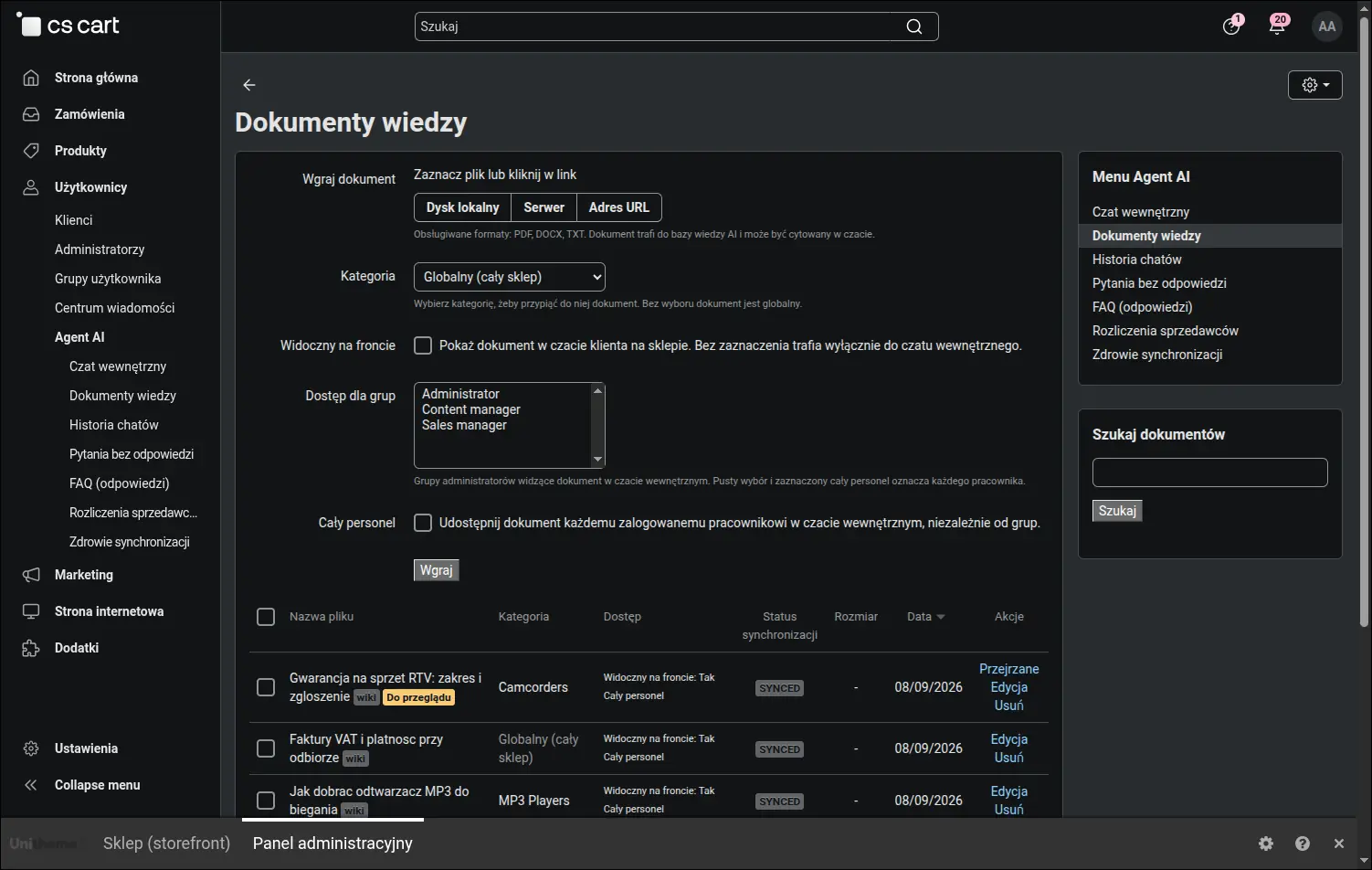
Task: Expand the Dodatki sidebar menu
Action: point(77,648)
